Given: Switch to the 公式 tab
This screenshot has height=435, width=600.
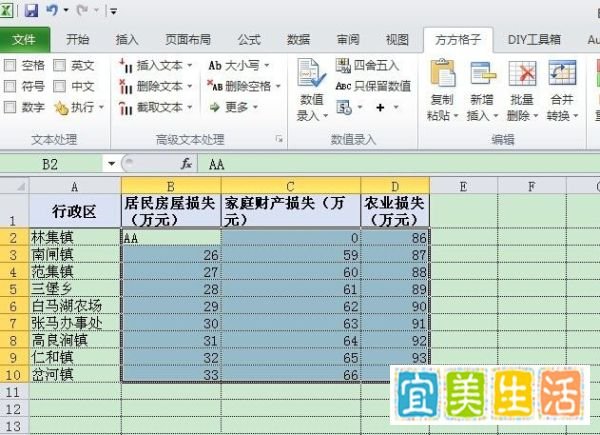Looking at the screenshot, I should pyautogui.click(x=249, y=39).
